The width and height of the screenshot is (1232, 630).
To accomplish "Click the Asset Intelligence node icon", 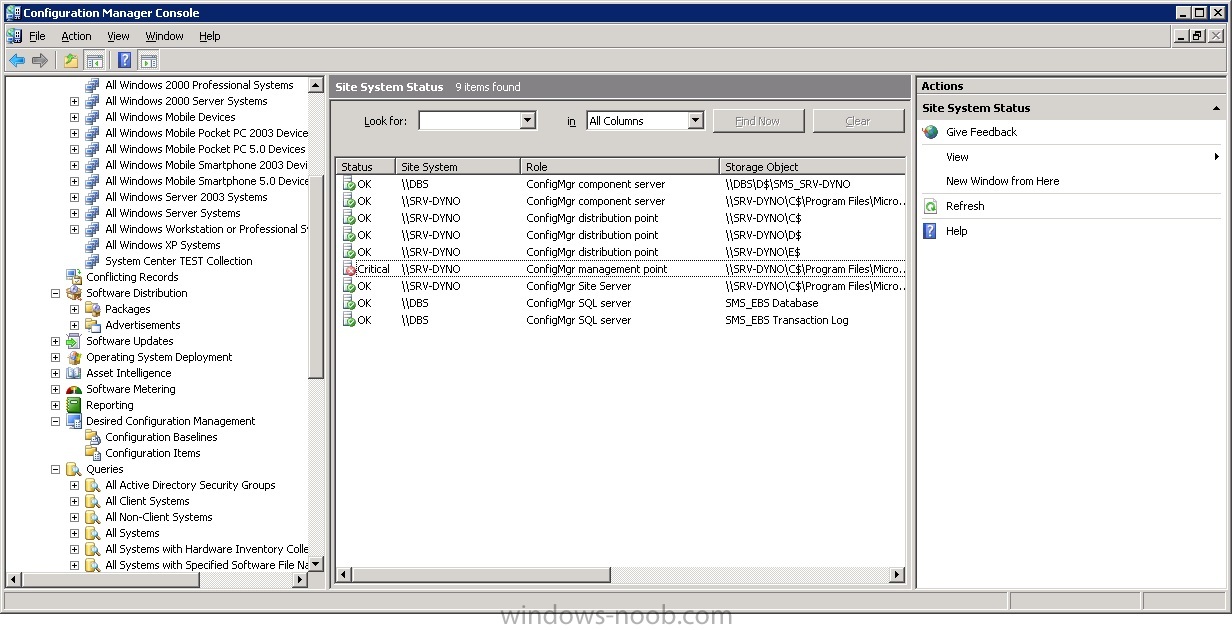I will (74, 373).
